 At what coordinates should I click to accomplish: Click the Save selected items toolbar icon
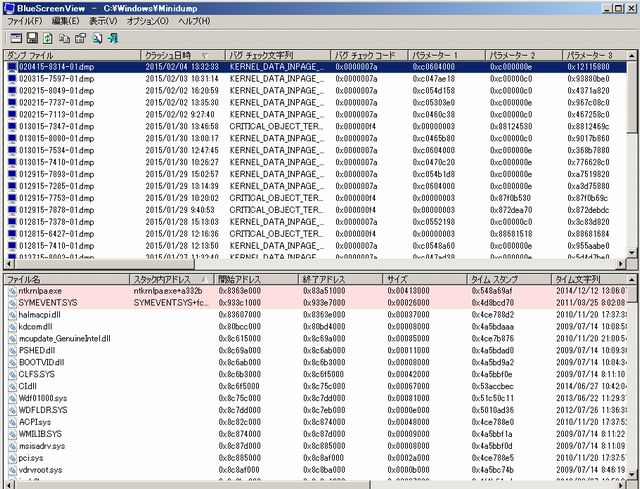[32, 38]
